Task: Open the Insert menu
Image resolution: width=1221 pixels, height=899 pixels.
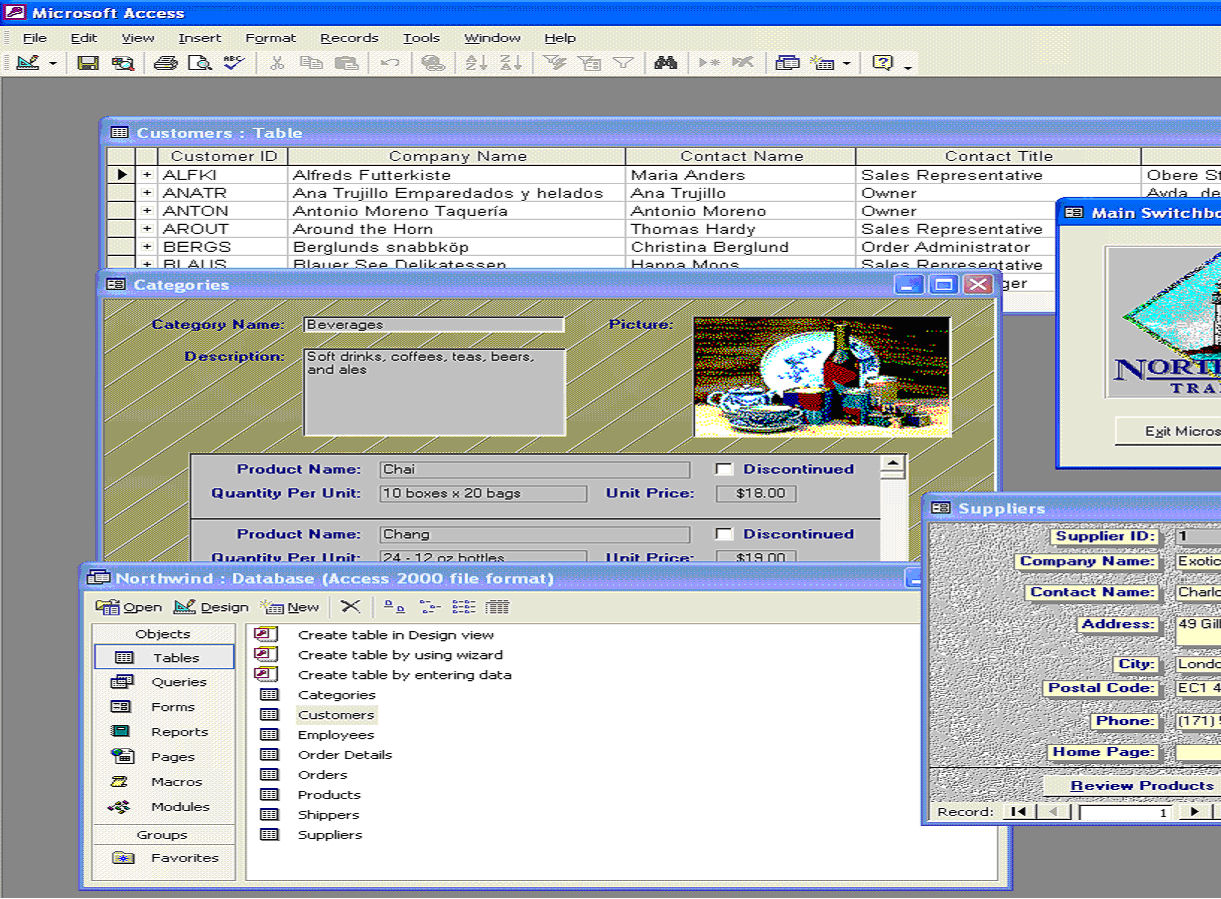Action: (200, 38)
